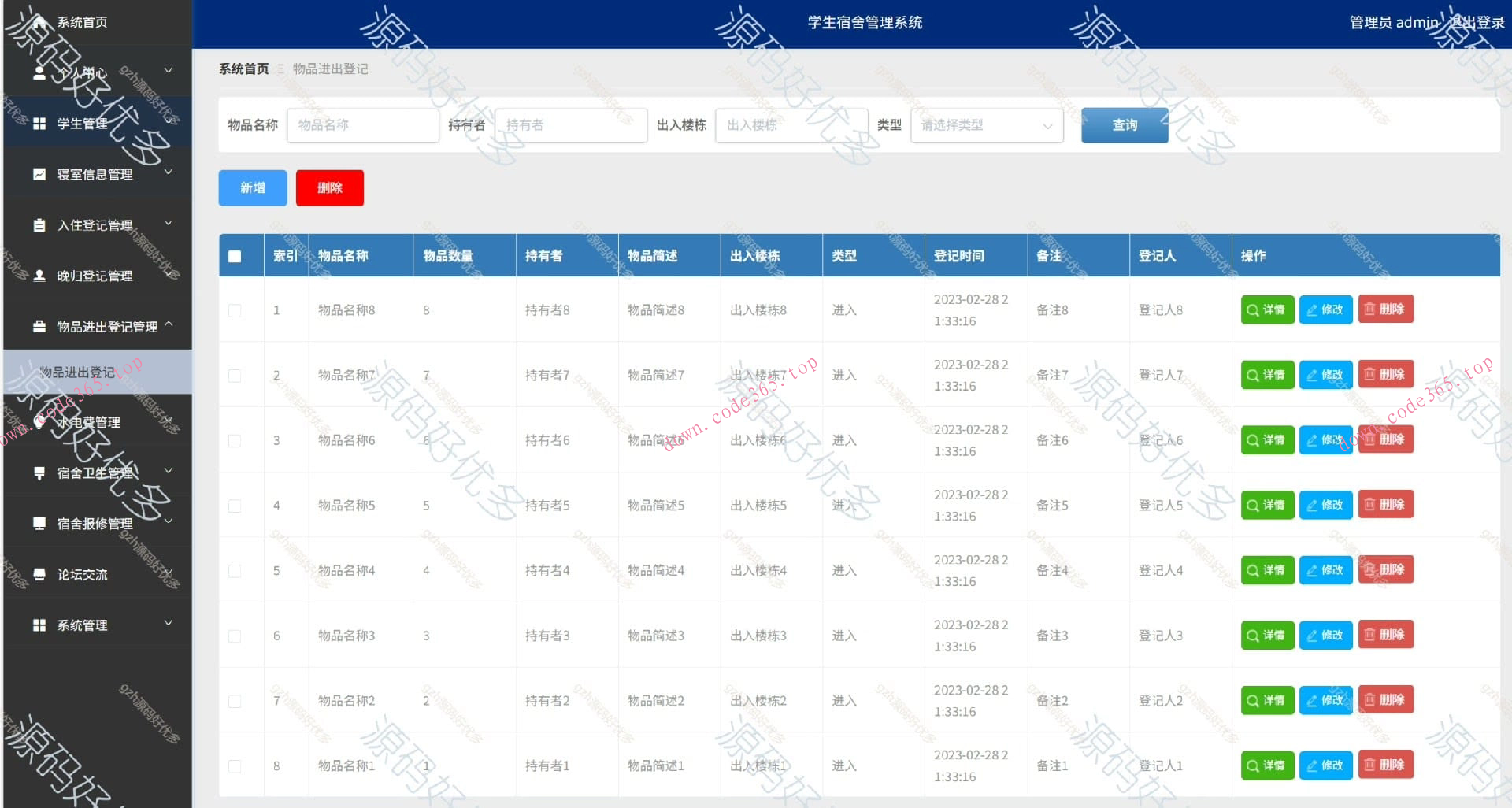Viewport: 1512px width, 808px height.
Task: Select the clipboard icon beside 入住登记管理
Action: click(x=39, y=224)
